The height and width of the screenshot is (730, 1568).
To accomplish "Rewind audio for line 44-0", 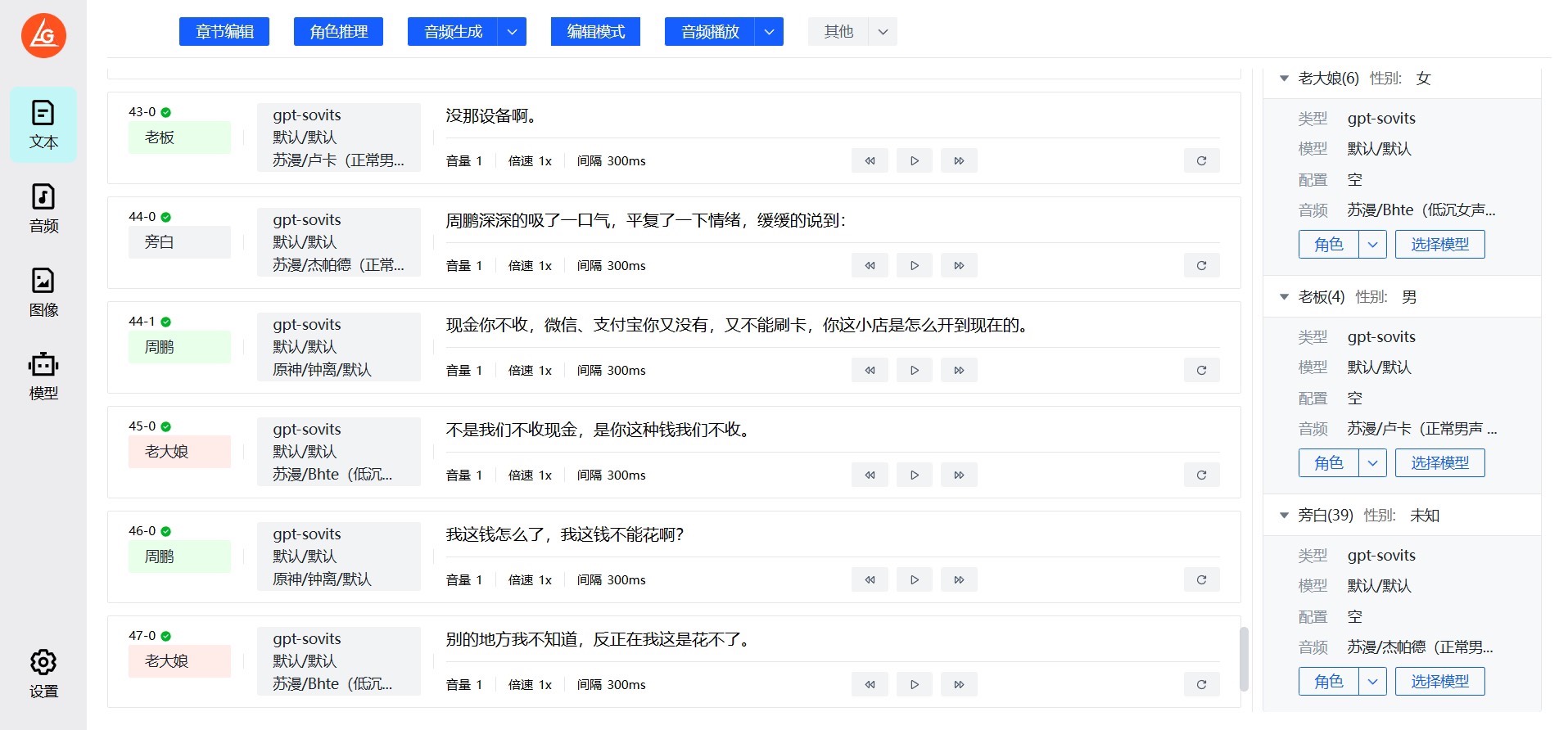I will 870,266.
